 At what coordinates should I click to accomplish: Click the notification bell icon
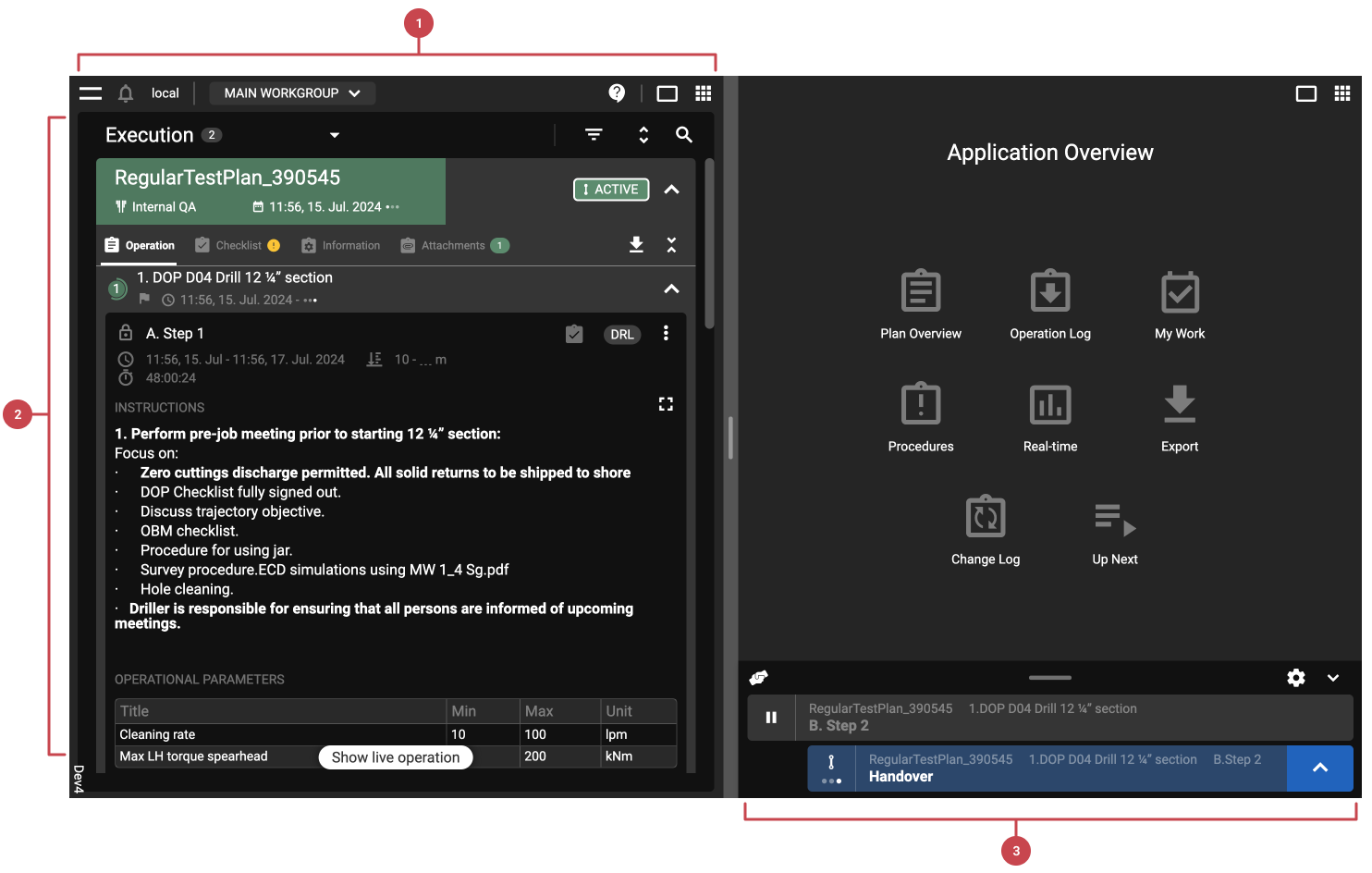click(126, 93)
